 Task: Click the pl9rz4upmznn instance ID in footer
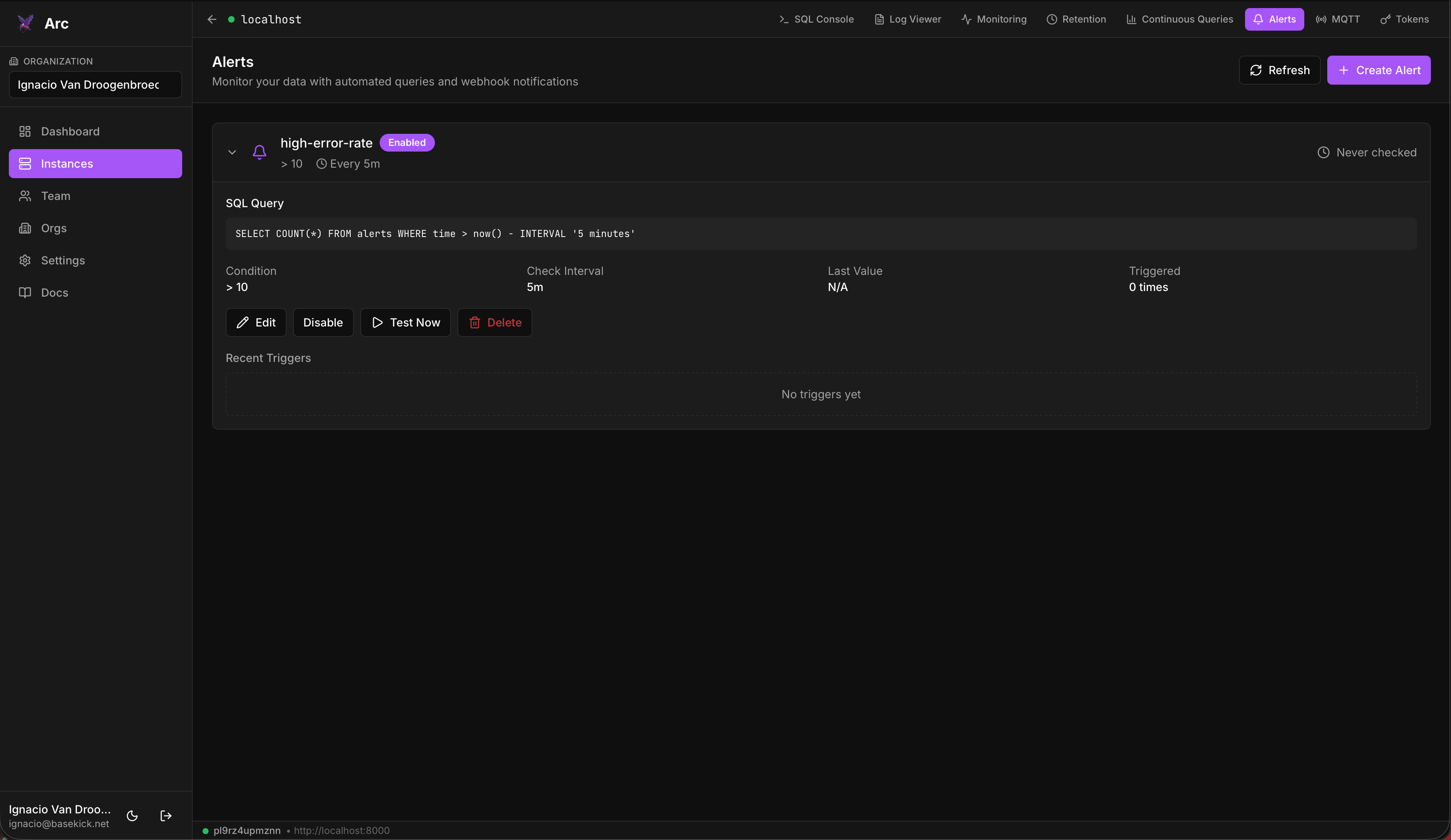tap(247, 830)
